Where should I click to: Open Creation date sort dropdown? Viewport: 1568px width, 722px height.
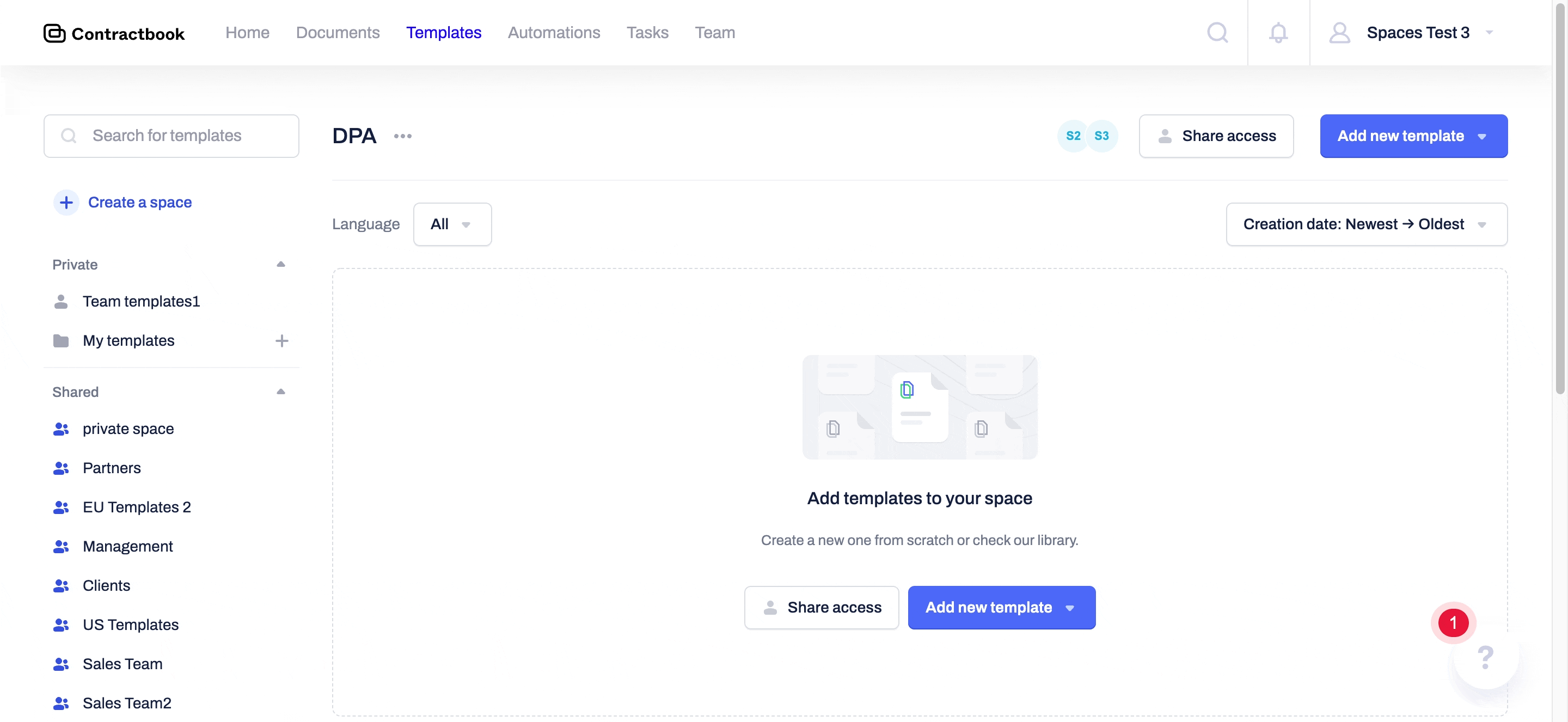click(1367, 224)
